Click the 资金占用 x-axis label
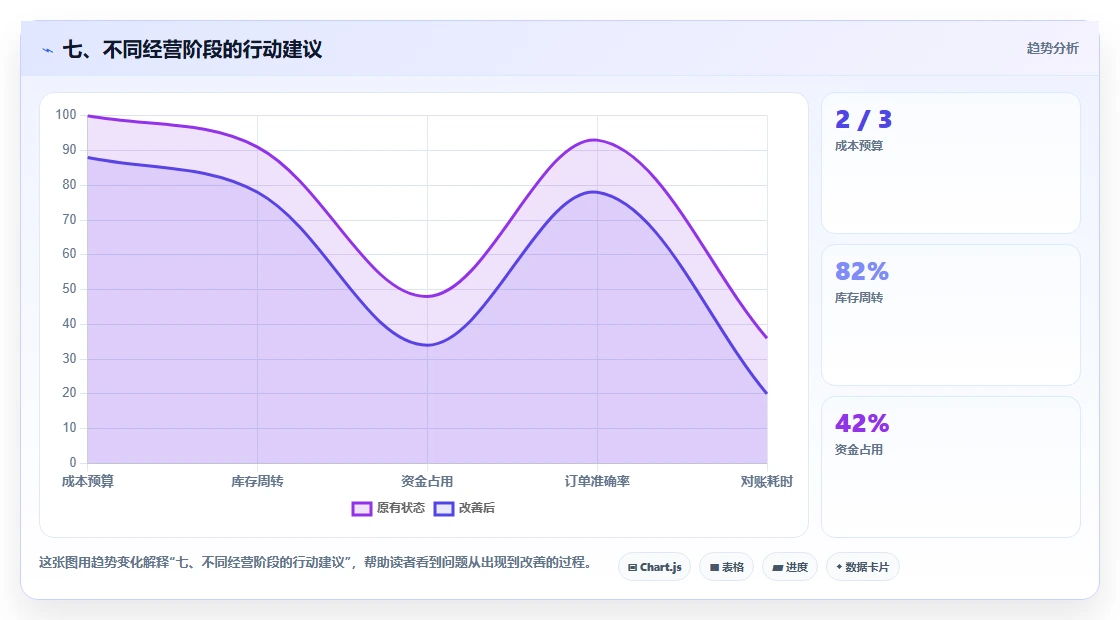The height and width of the screenshot is (620, 1120). [427, 481]
